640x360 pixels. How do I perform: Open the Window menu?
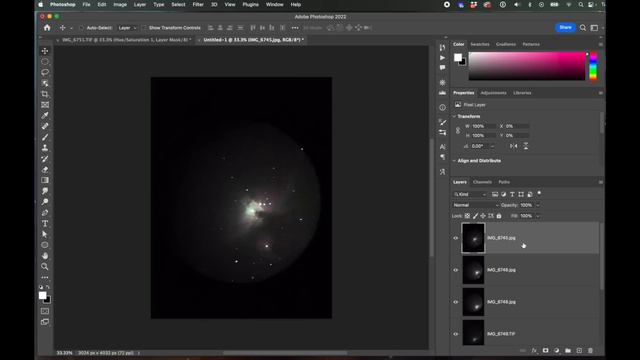[x=275, y=4]
